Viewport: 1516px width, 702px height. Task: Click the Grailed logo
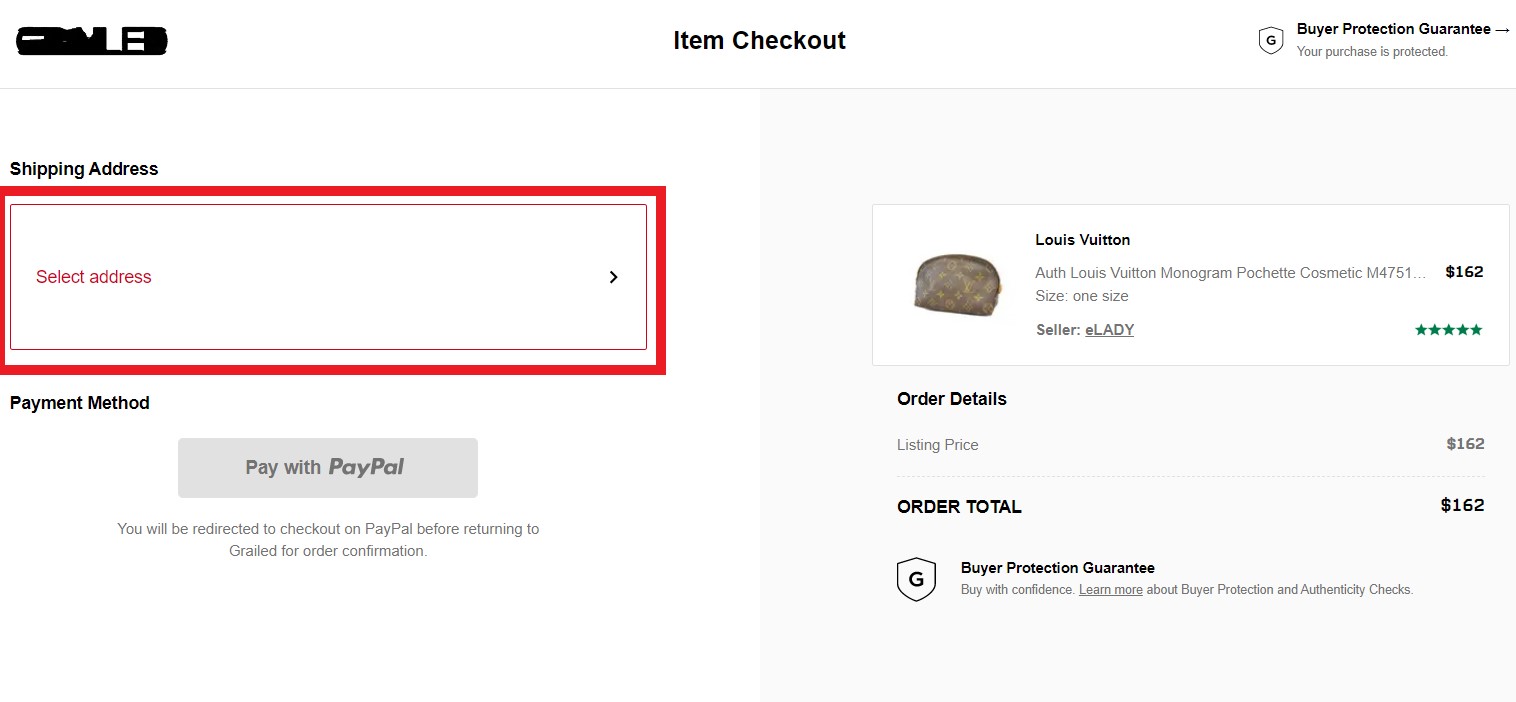pyautogui.click(x=90, y=40)
